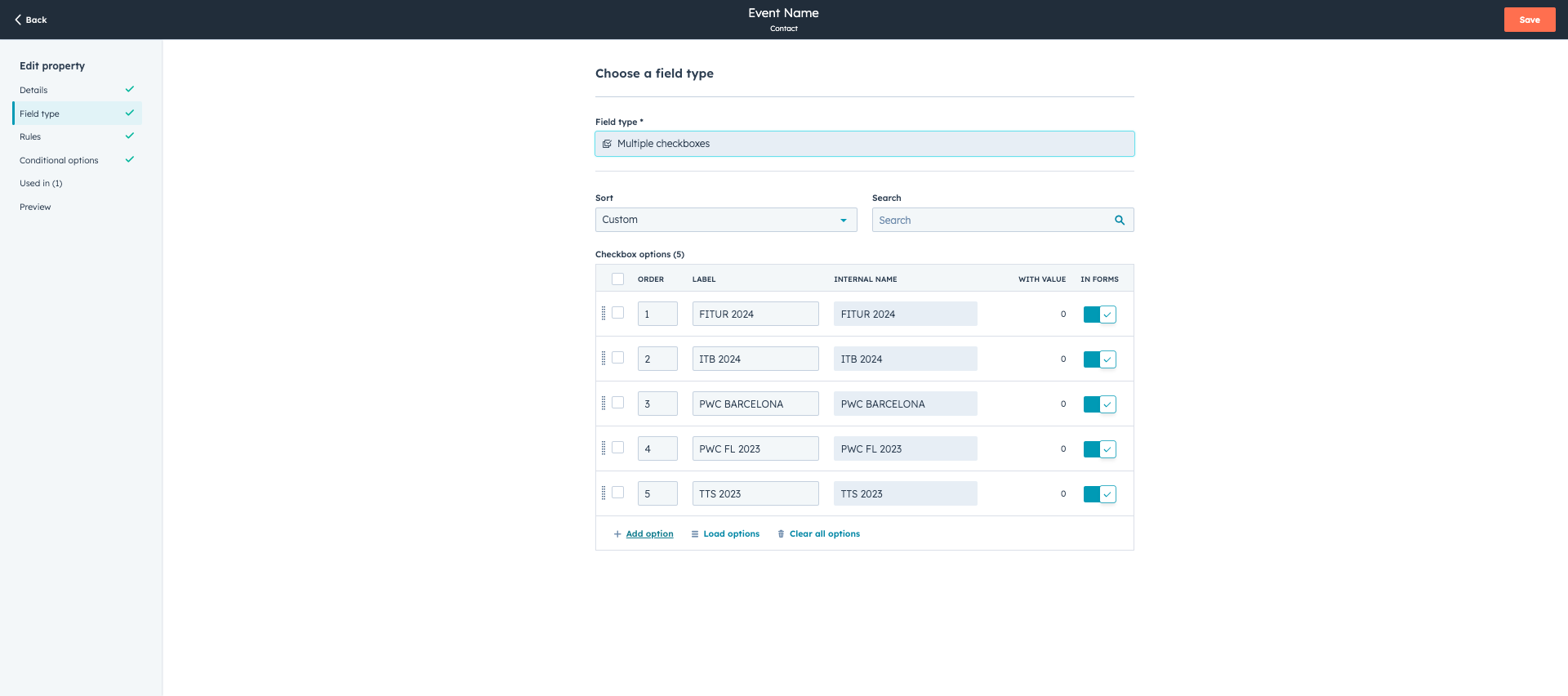Viewport: 1568px width, 696px height.
Task: Toggle In Forms switch for PWC BARCELONA
Action: click(1099, 404)
